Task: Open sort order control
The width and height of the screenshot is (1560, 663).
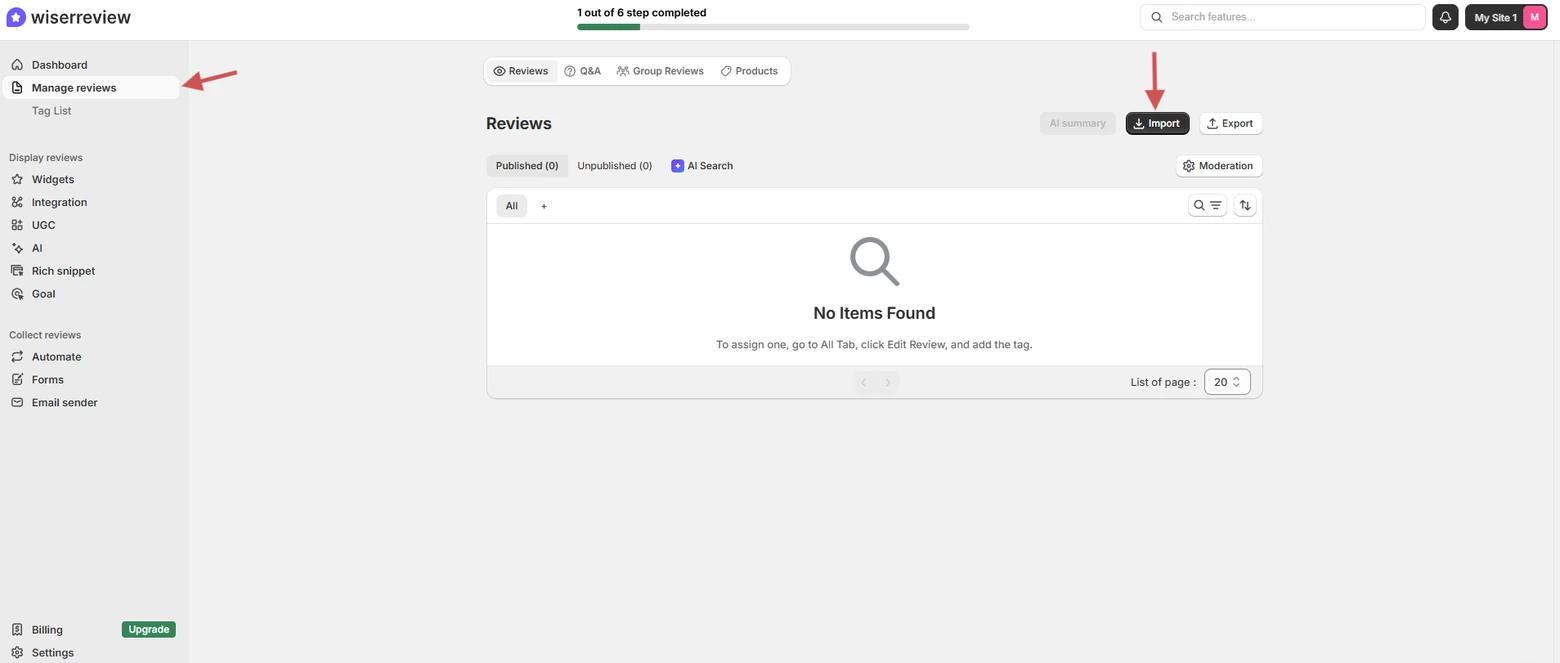Action: [x=1244, y=205]
